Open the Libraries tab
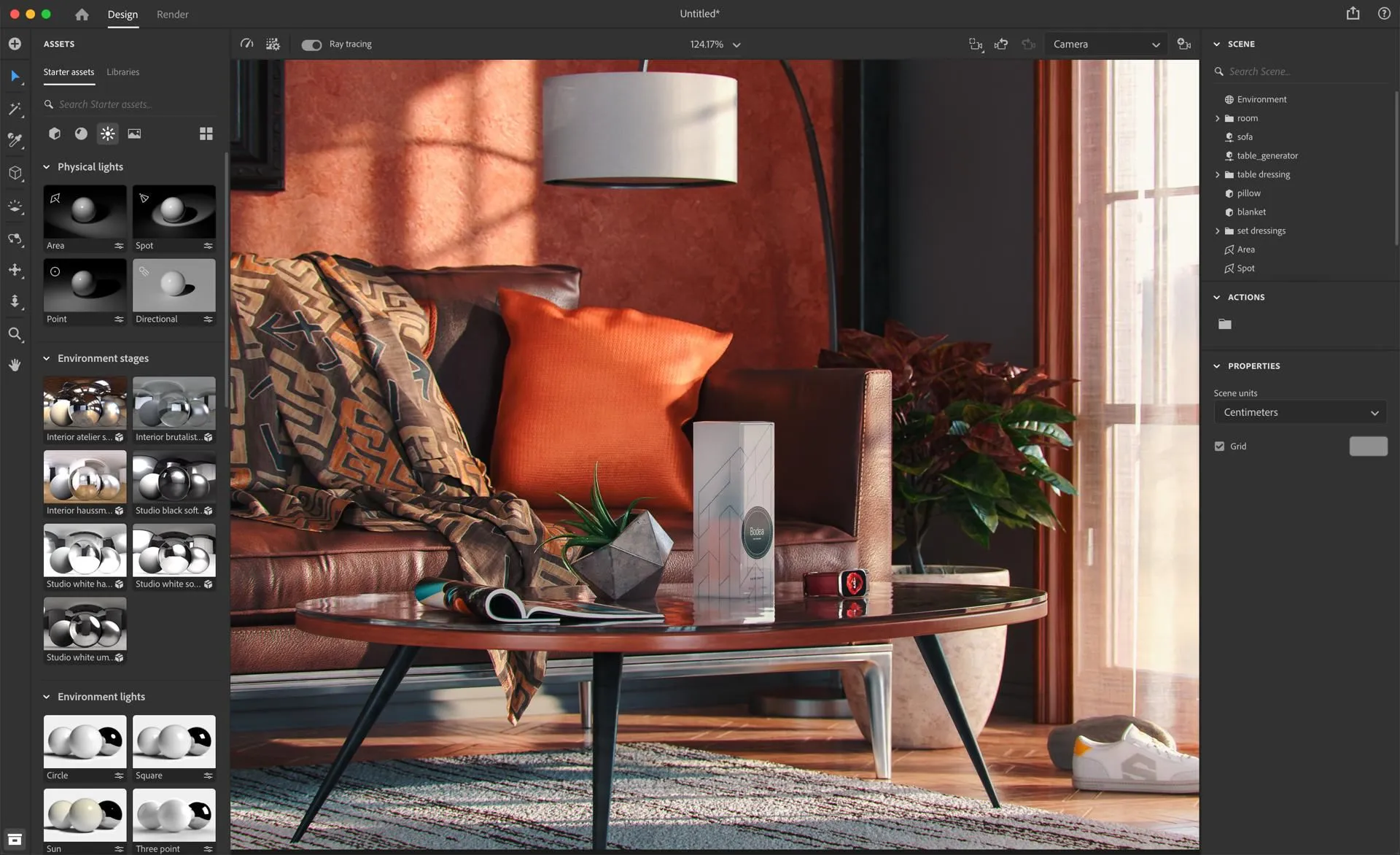 (122, 71)
